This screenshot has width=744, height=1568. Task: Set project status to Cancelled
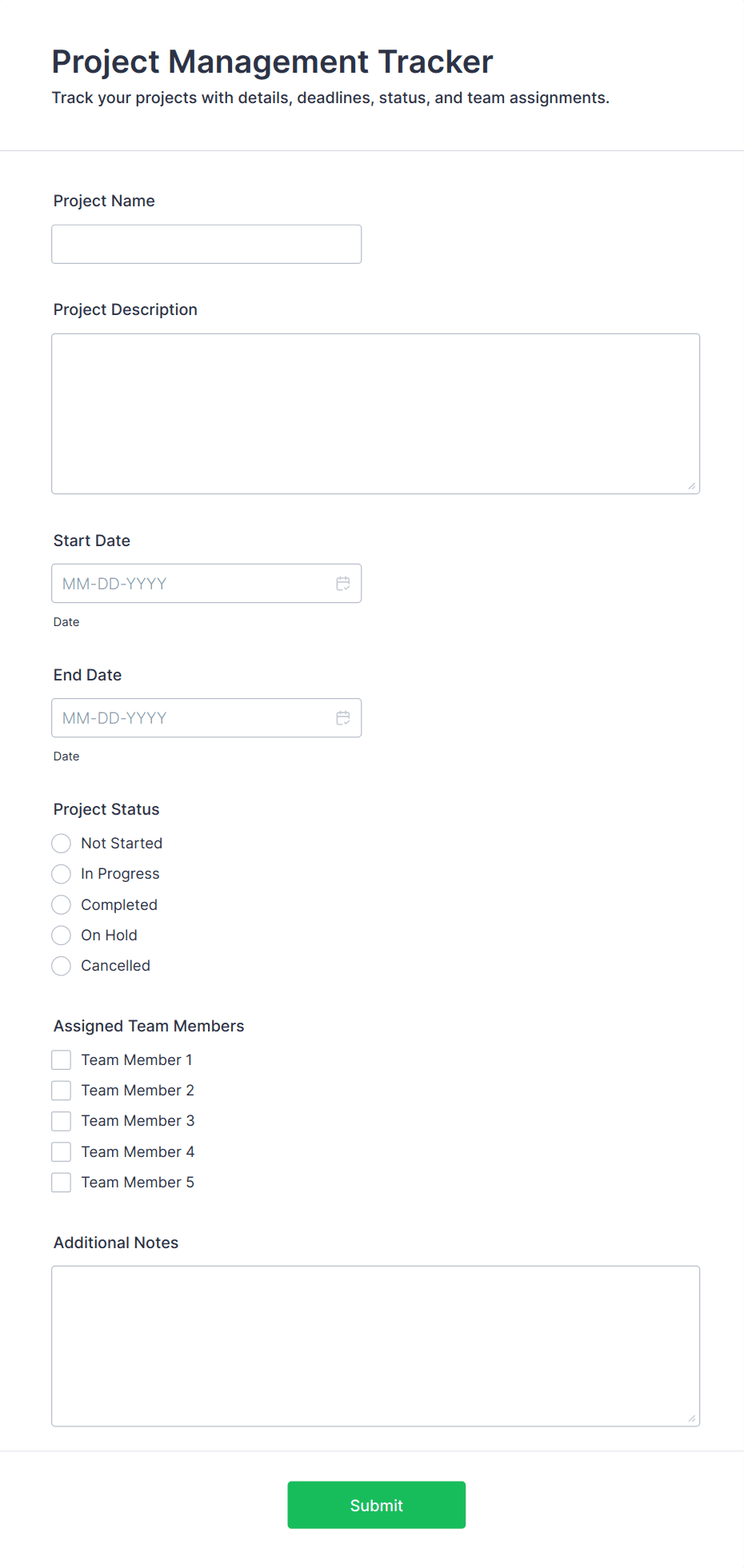click(62, 966)
